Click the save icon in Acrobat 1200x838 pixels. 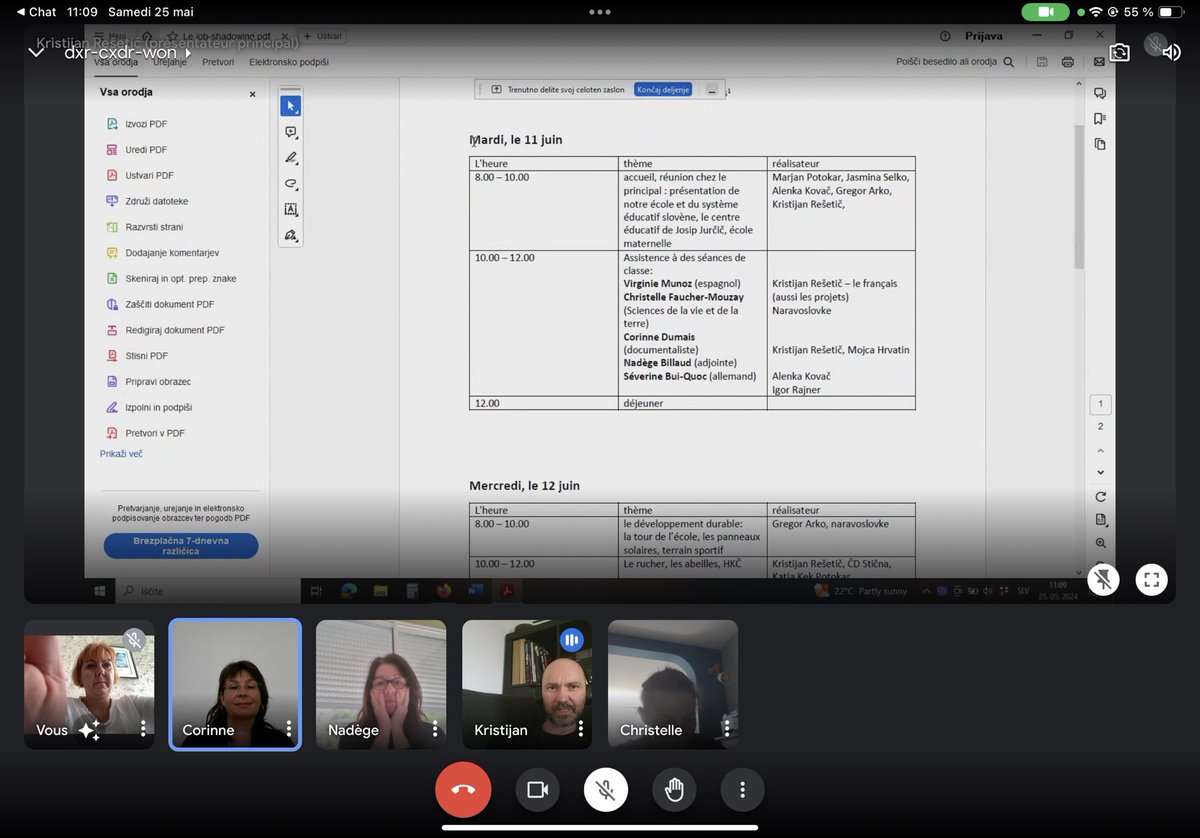tap(1042, 62)
